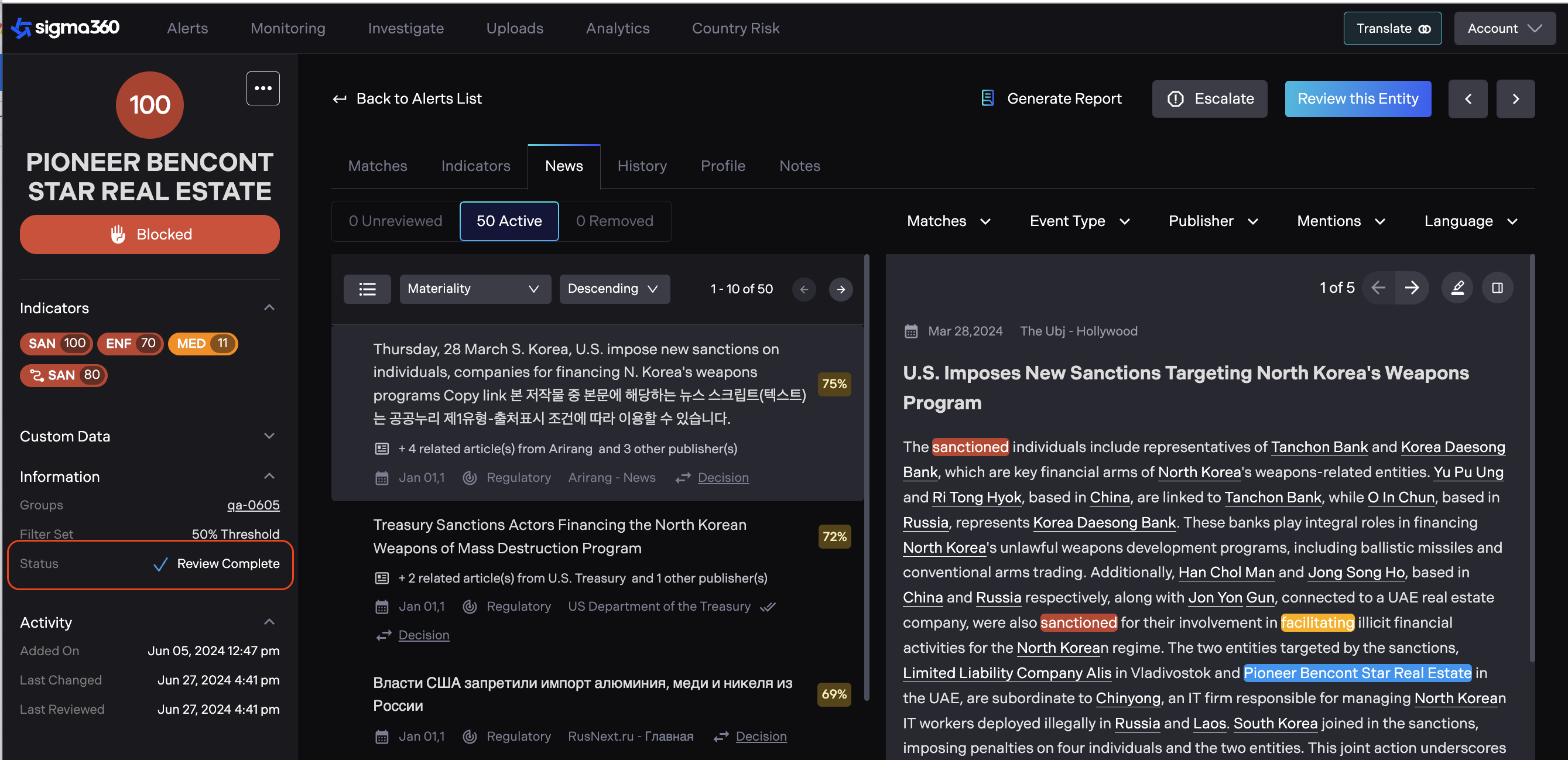Select the 0 Removed filter
The height and width of the screenshot is (760, 1568).
click(x=614, y=221)
